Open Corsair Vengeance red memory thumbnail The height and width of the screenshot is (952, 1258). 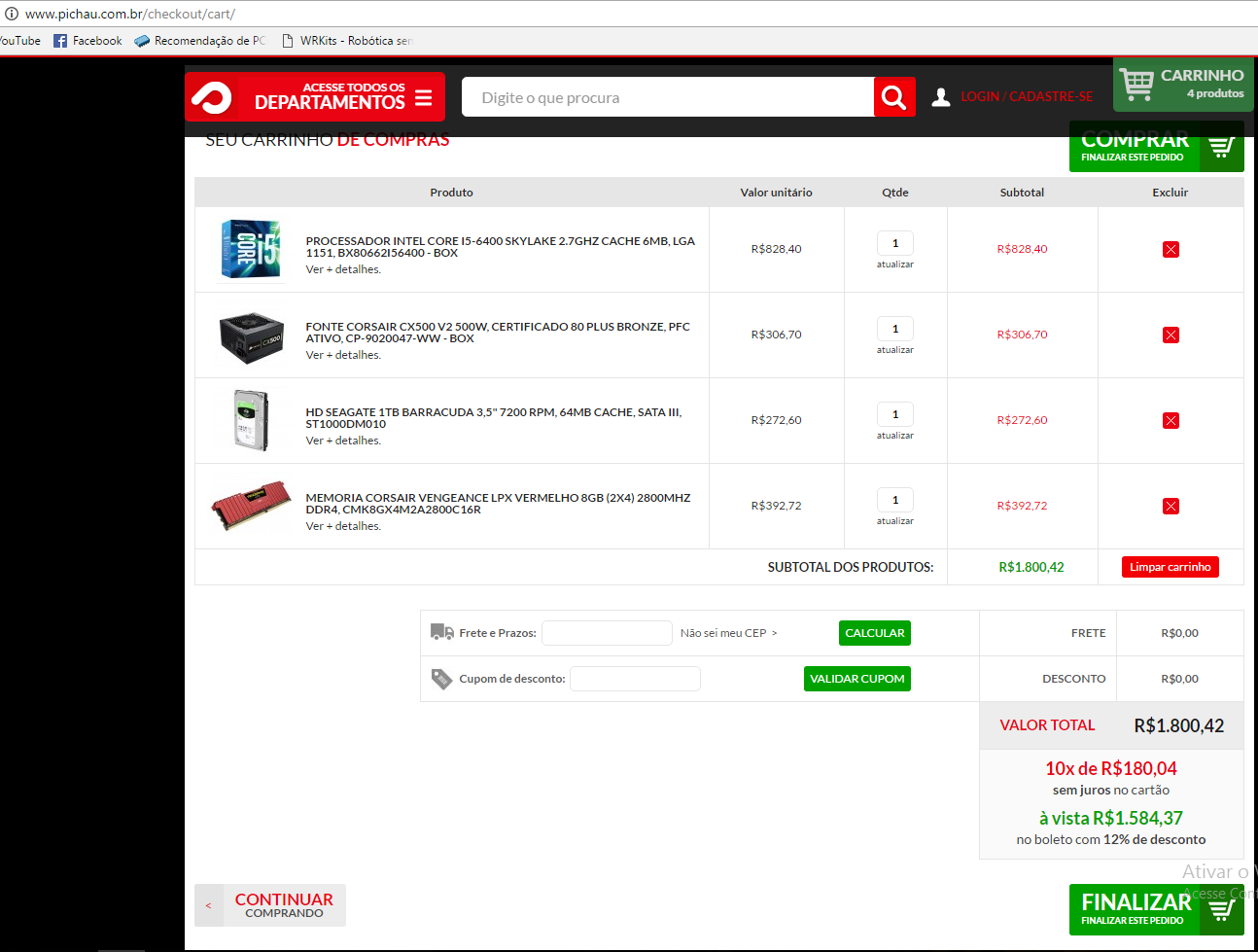(251, 505)
